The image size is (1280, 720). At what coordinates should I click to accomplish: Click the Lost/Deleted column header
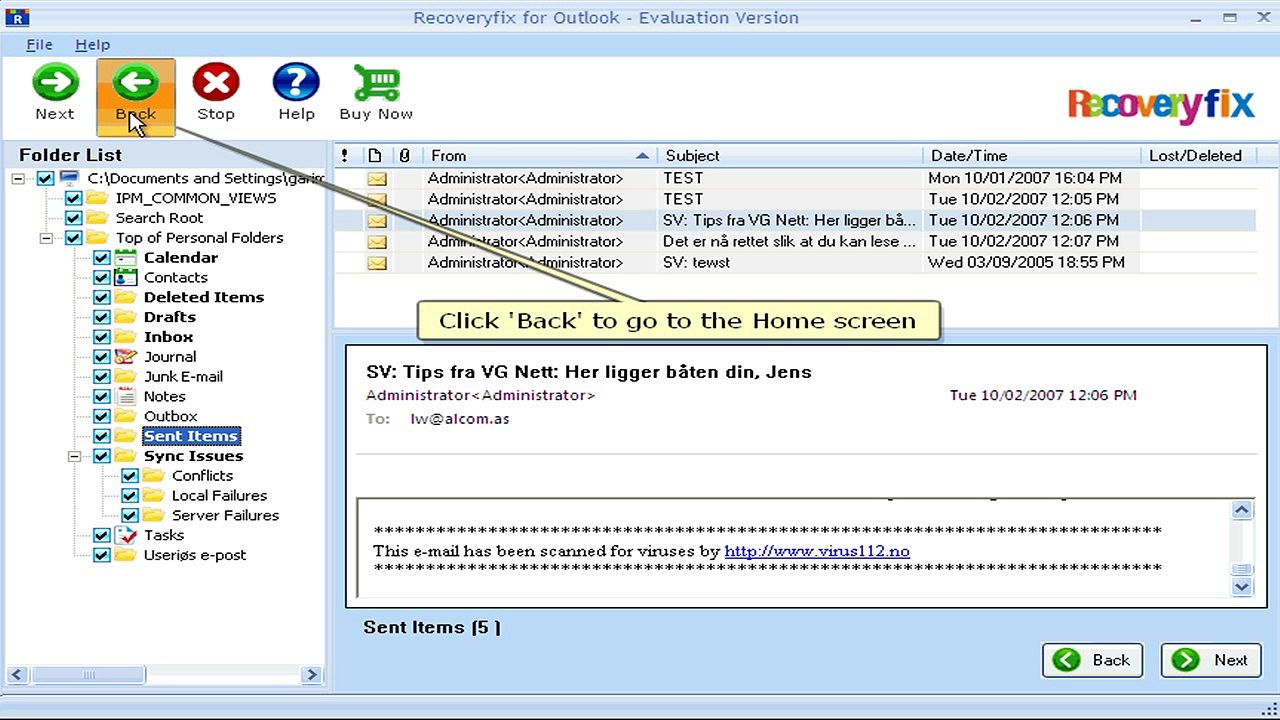[x=1199, y=156]
